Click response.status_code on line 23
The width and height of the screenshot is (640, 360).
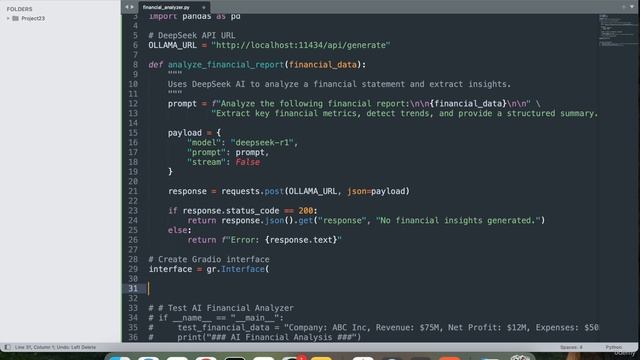click(x=231, y=211)
